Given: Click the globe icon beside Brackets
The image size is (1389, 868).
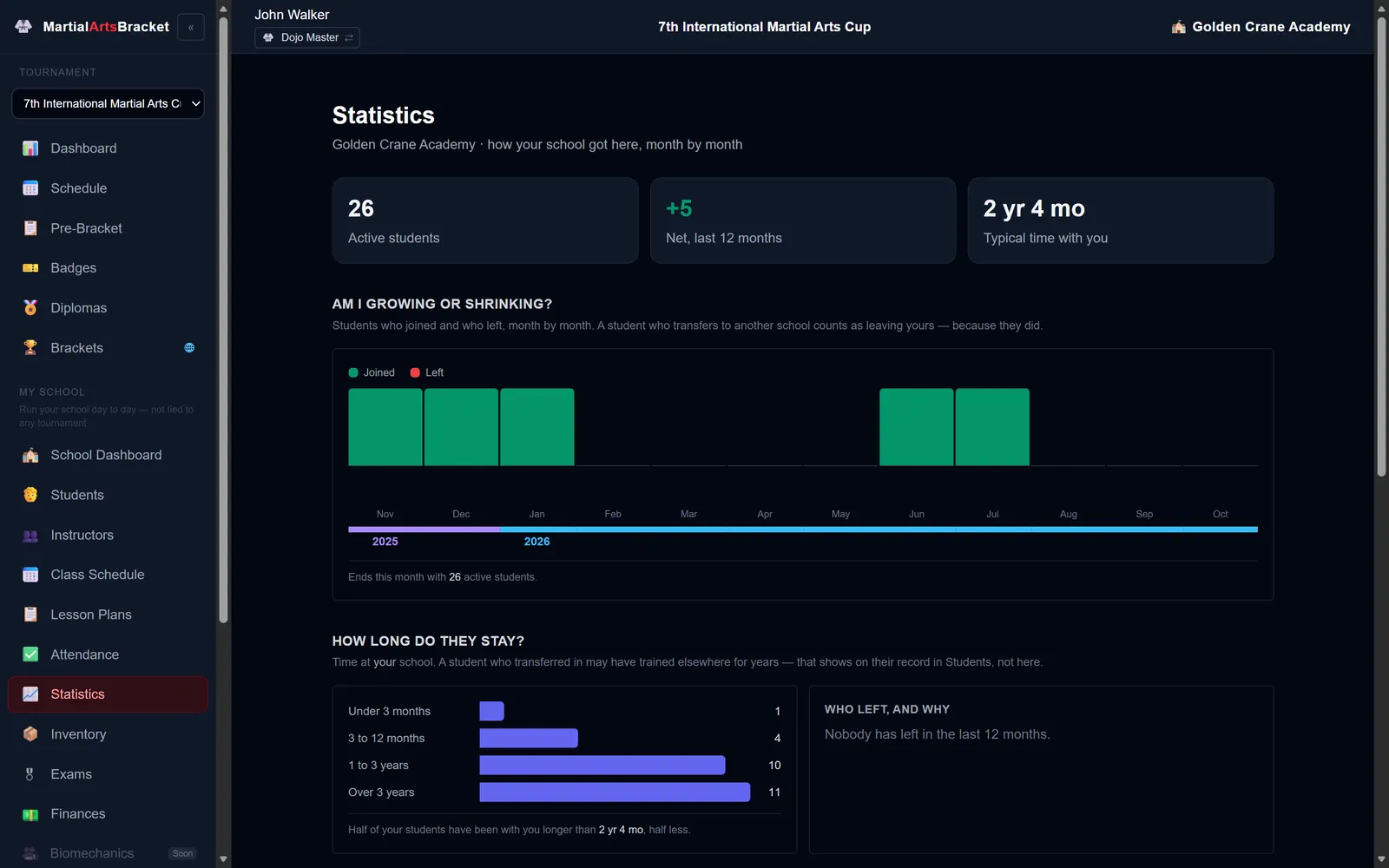Looking at the screenshot, I should [x=189, y=348].
